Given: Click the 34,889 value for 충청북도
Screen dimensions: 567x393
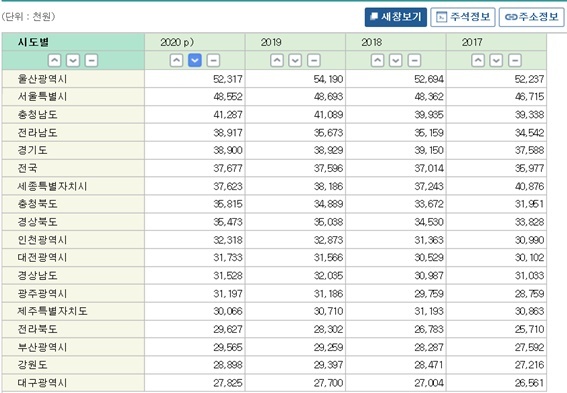Looking at the screenshot, I should [x=328, y=204].
